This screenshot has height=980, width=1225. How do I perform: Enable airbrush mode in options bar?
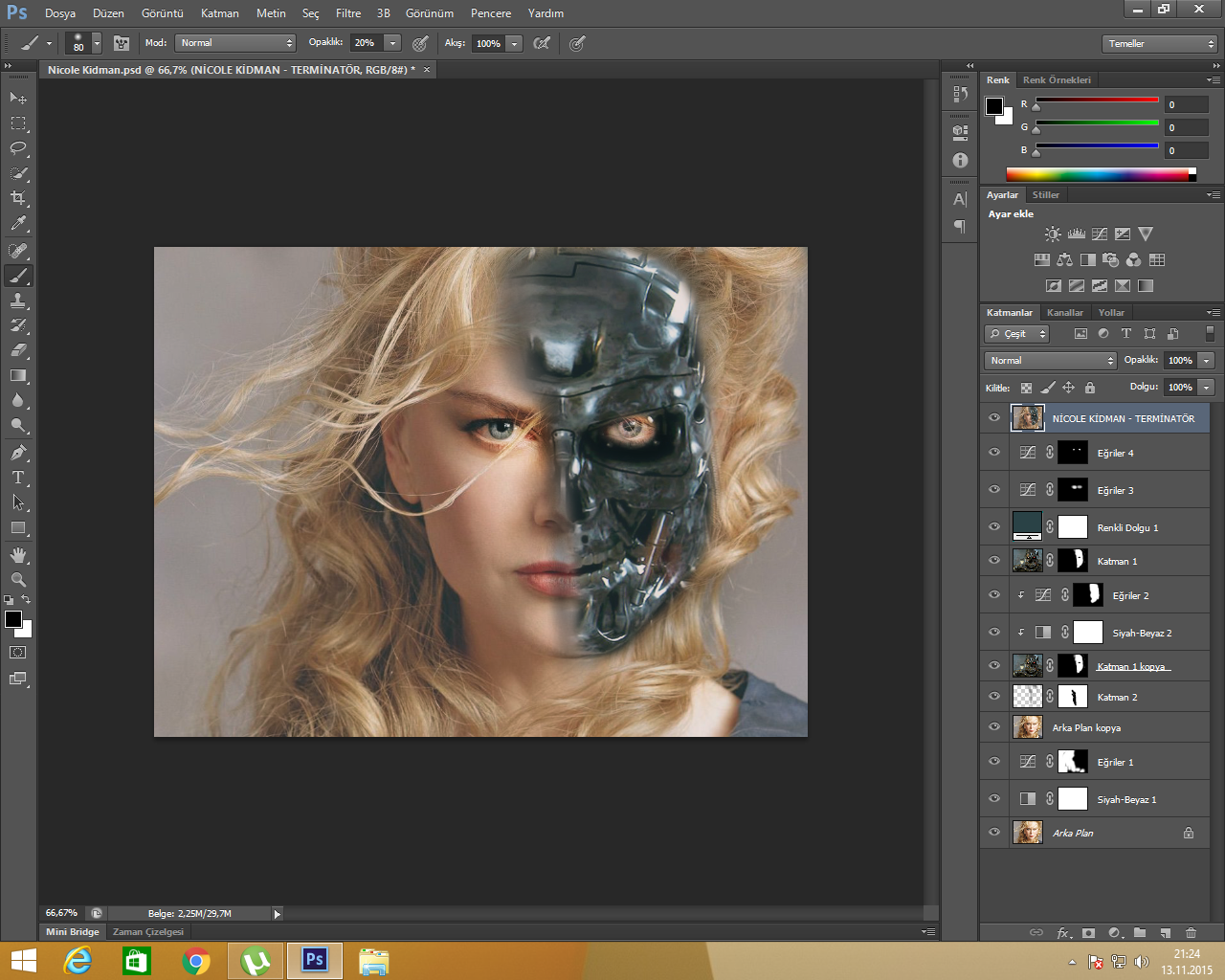[542, 43]
